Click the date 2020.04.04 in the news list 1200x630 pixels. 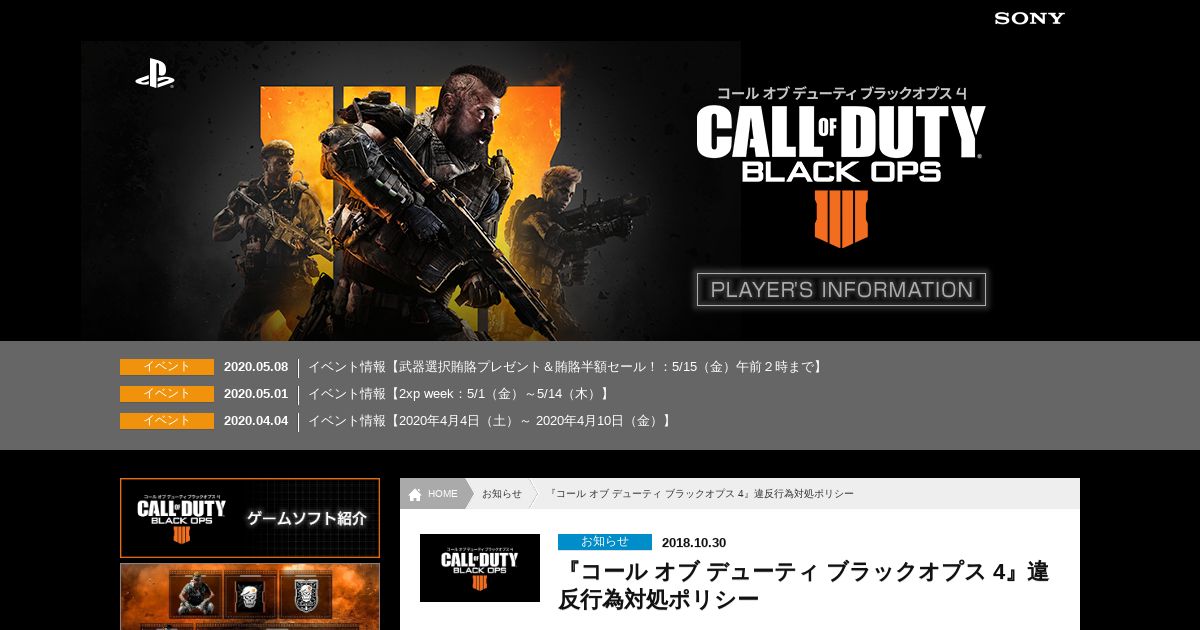tap(256, 421)
